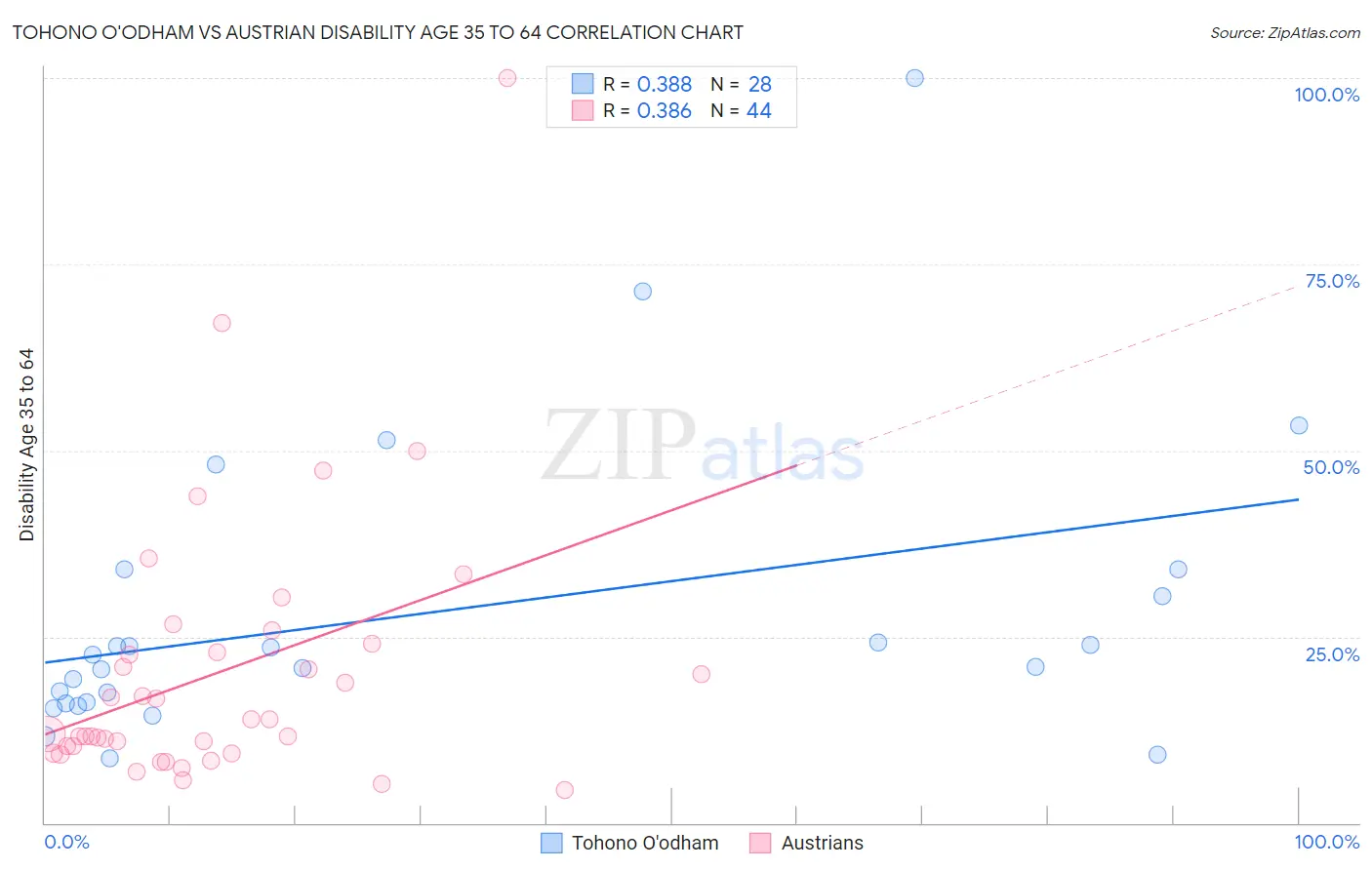Click the blue data point near 71%
This screenshot has height=870, width=1372.
[642, 292]
